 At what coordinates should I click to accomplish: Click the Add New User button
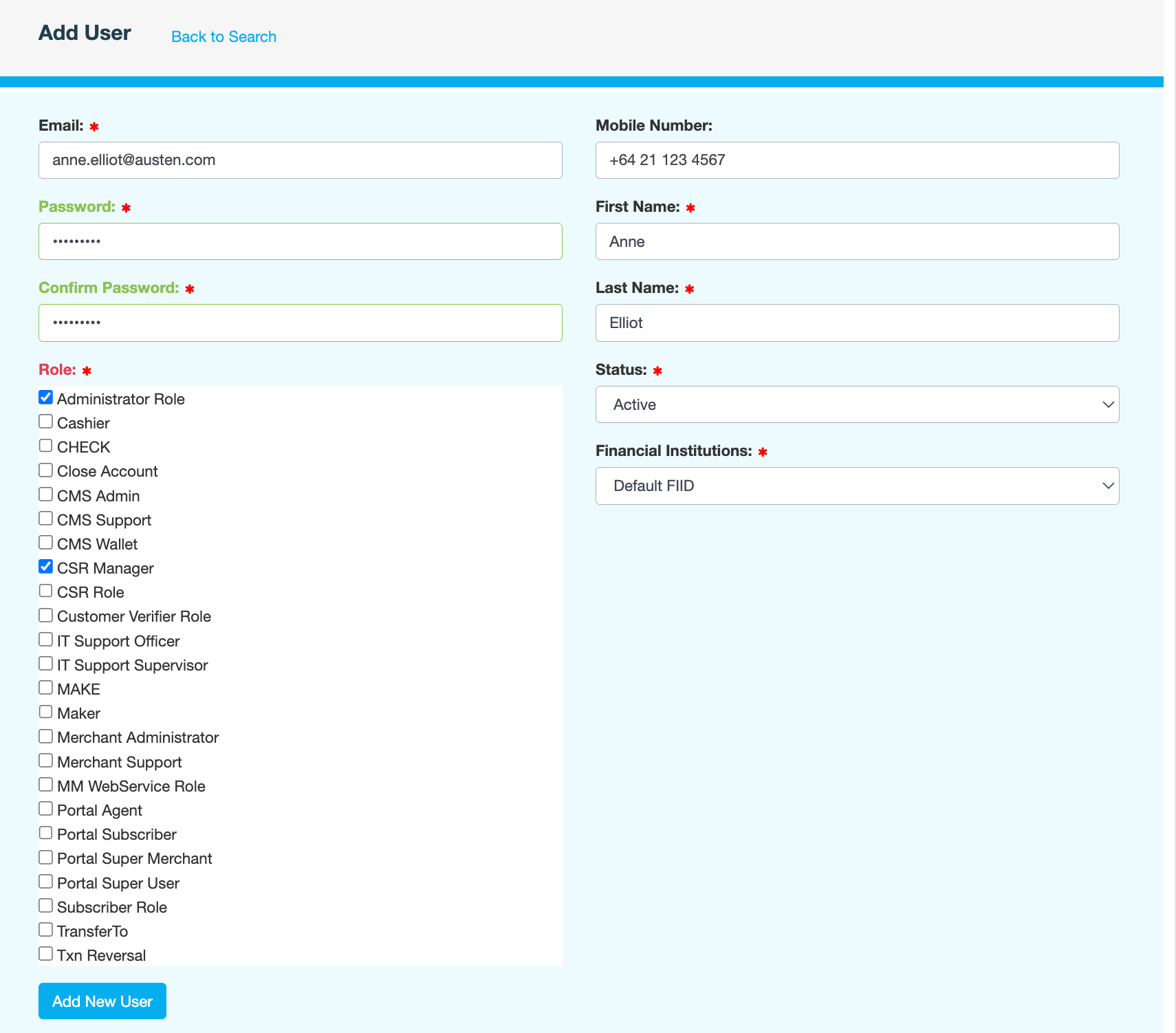(102, 1001)
